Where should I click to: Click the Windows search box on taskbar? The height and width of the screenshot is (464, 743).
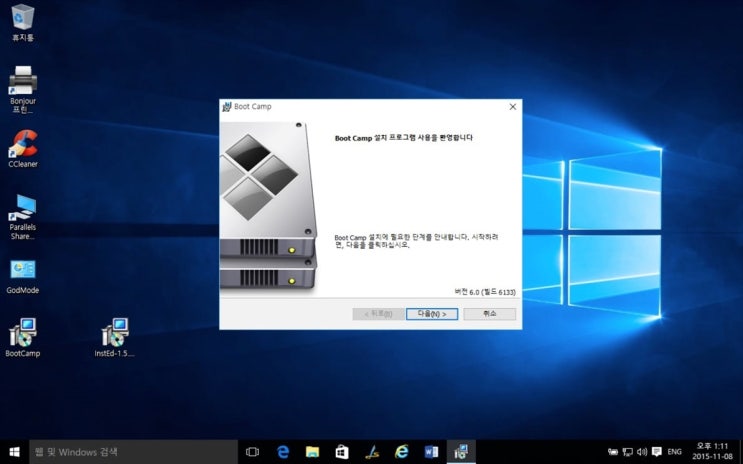click(x=134, y=452)
